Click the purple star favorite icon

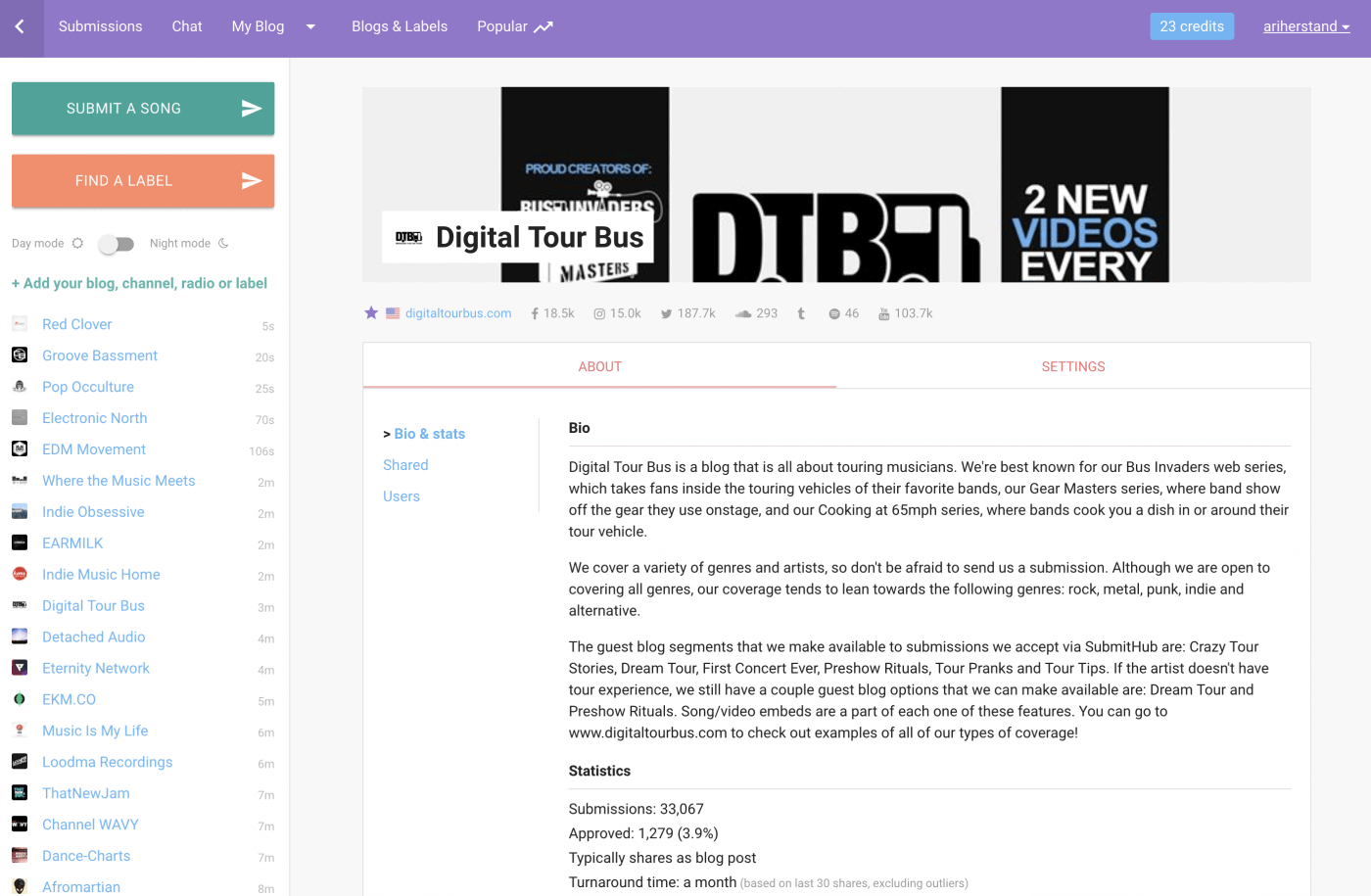pyautogui.click(x=371, y=313)
